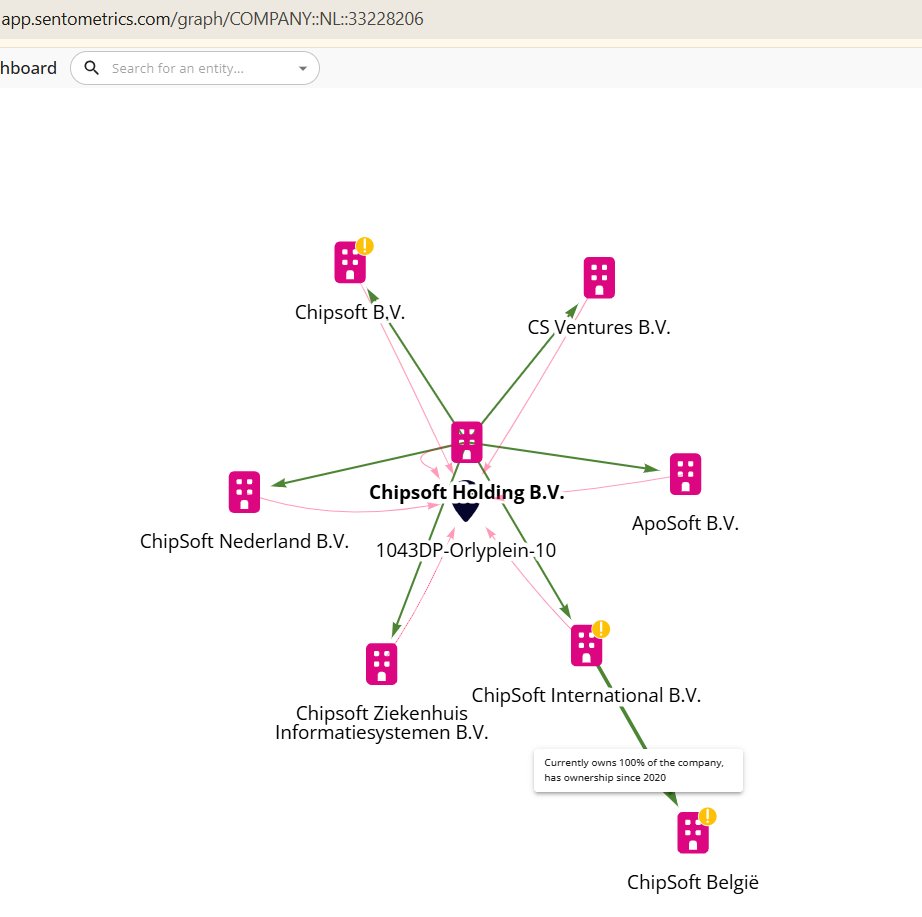Click the 'ChipSoft België' label
The height and width of the screenshot is (917, 922).
693,882
